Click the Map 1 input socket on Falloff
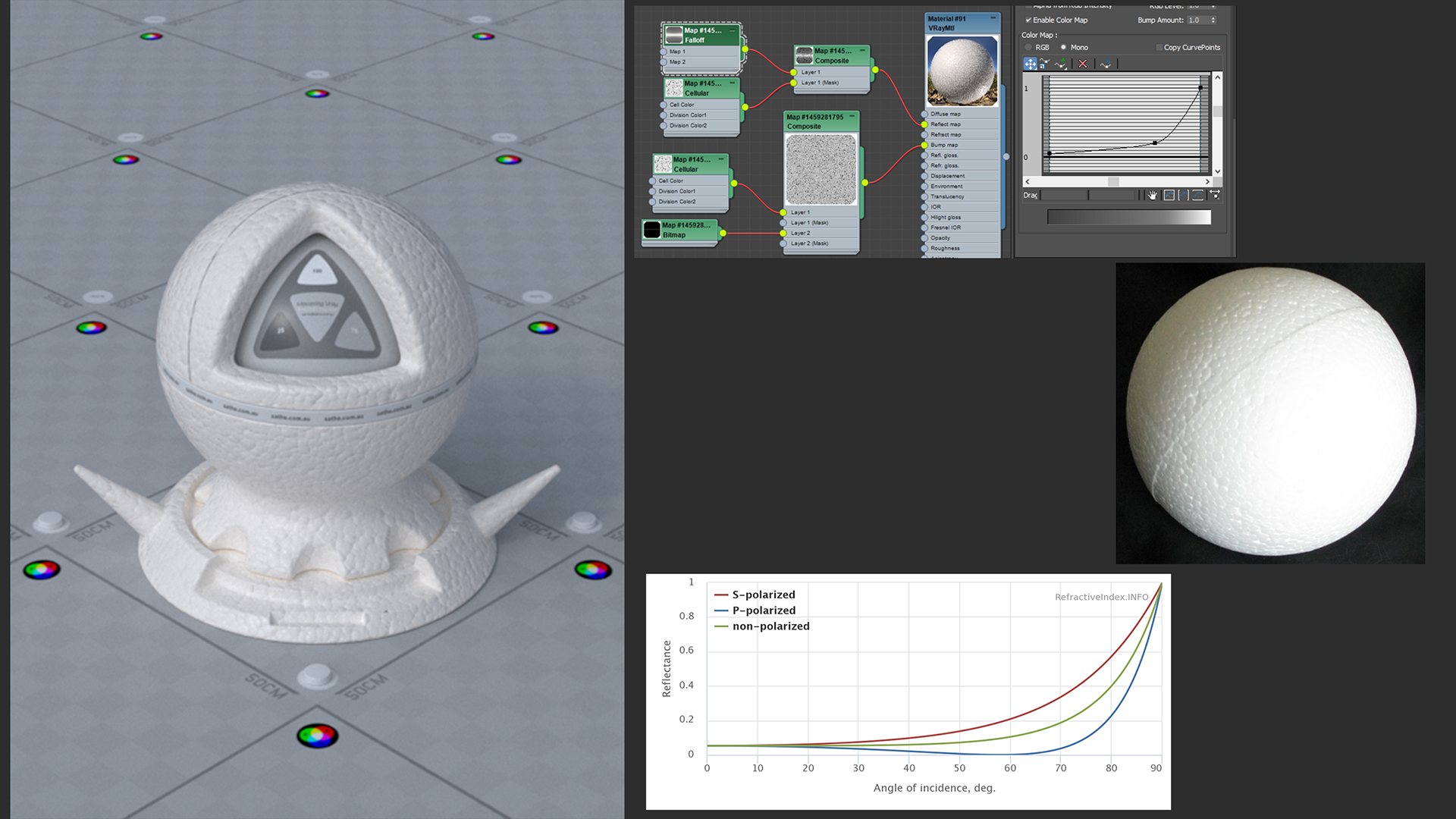Screen dimensions: 1456x819 click(664, 52)
